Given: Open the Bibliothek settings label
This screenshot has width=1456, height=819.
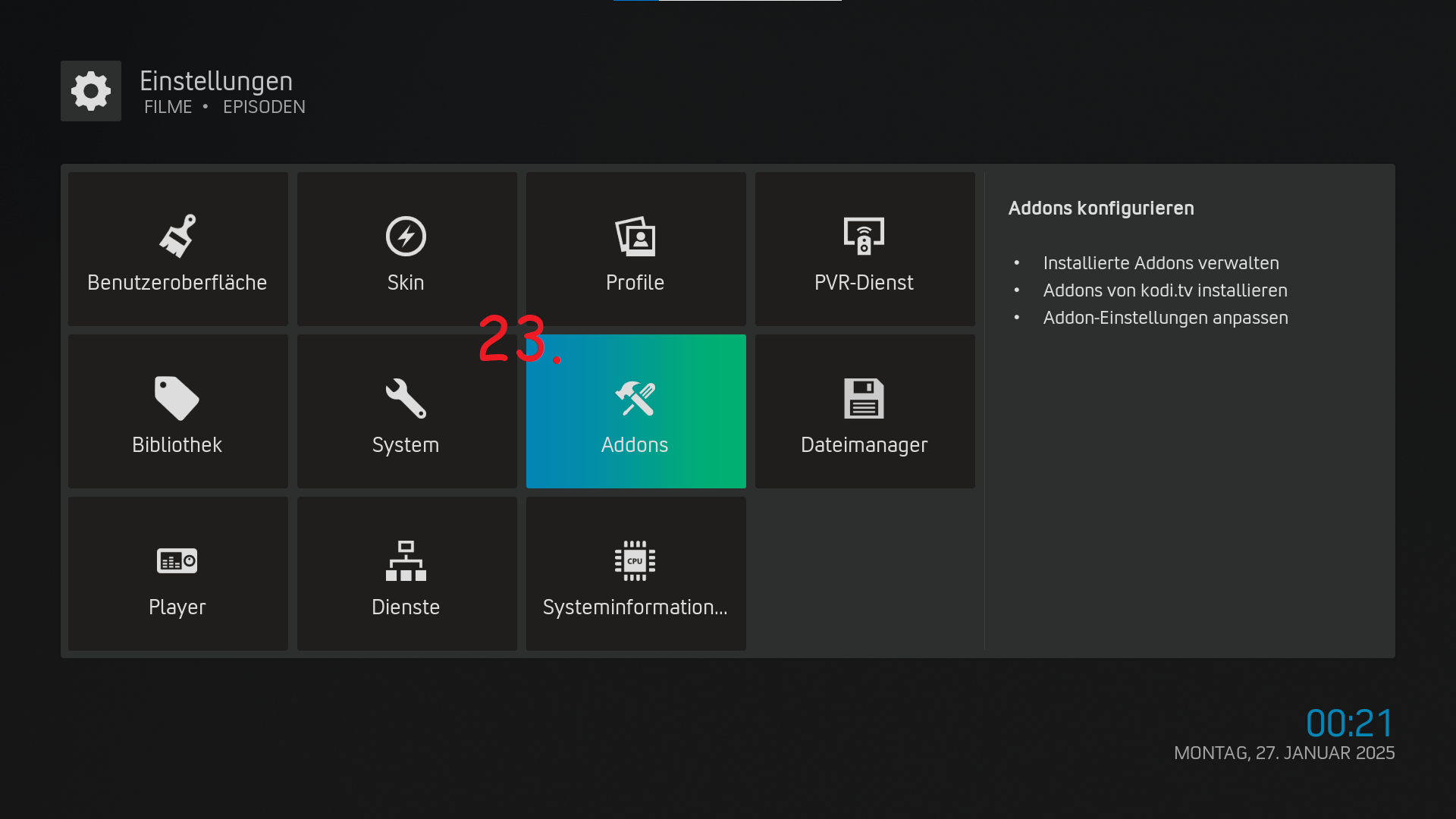Looking at the screenshot, I should click(x=177, y=445).
